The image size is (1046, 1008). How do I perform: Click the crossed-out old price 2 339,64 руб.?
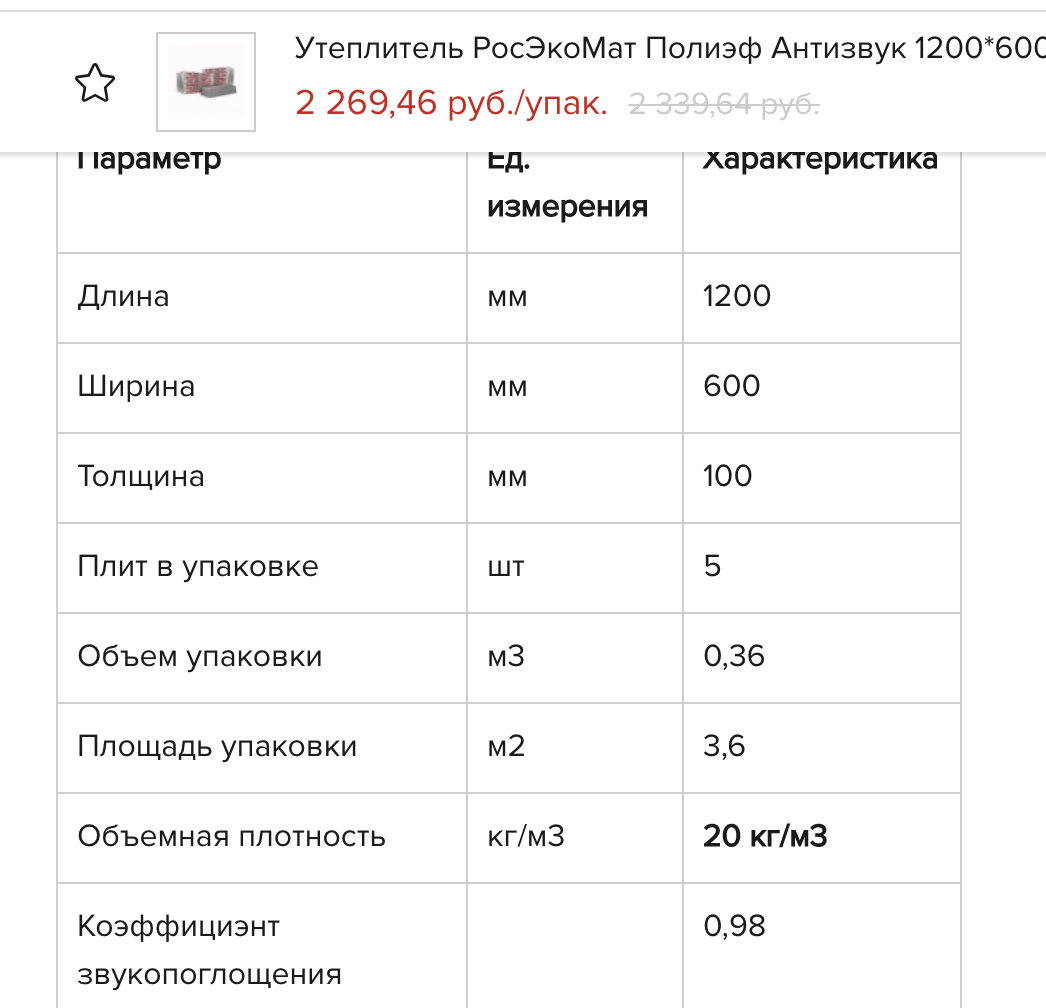(x=724, y=102)
